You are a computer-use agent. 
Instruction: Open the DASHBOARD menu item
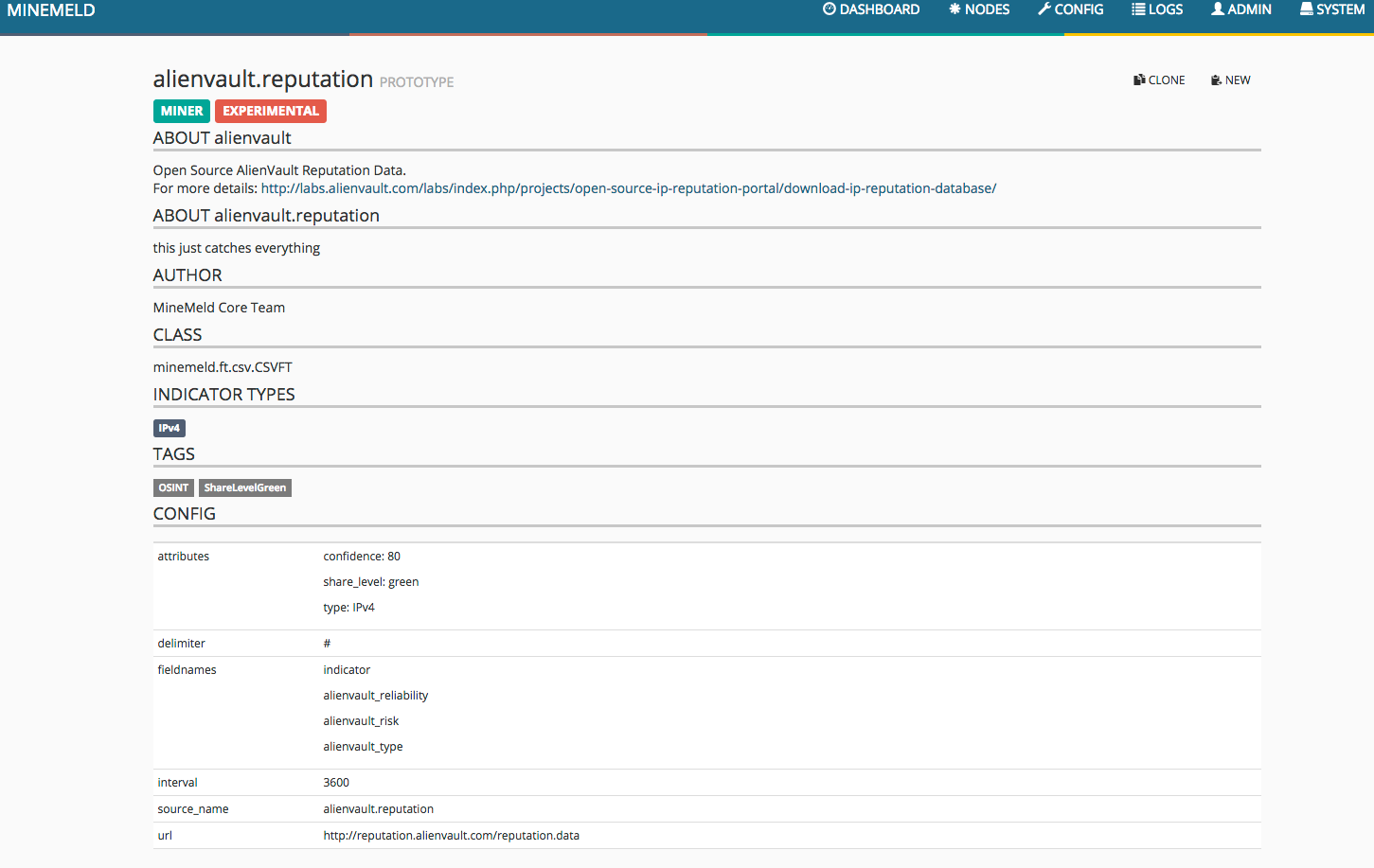880,9
